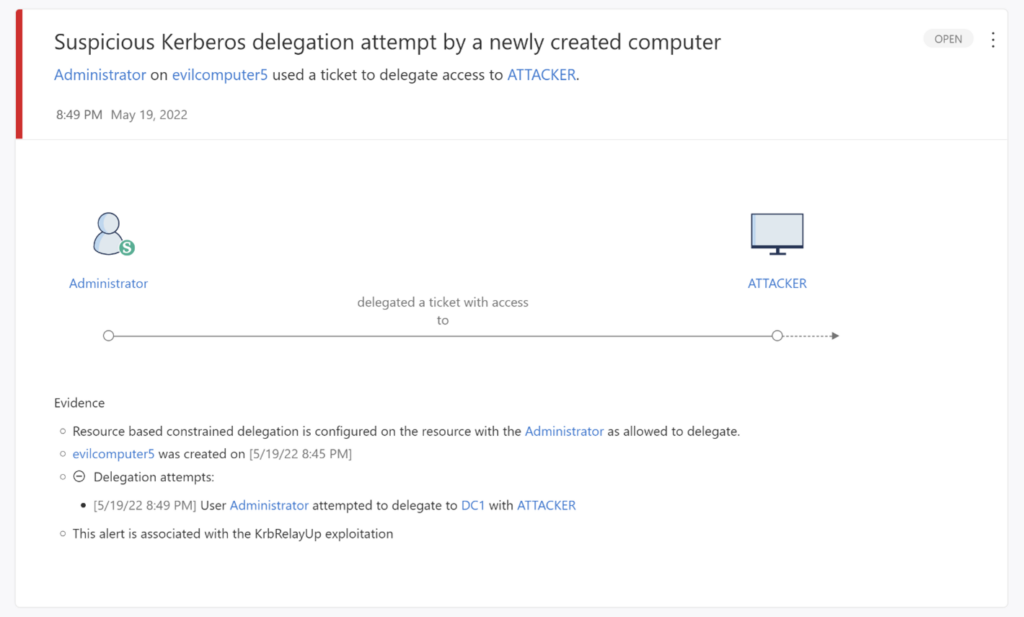
Task: Collapse the Delegation attempts evidence item
Action: (x=79, y=477)
